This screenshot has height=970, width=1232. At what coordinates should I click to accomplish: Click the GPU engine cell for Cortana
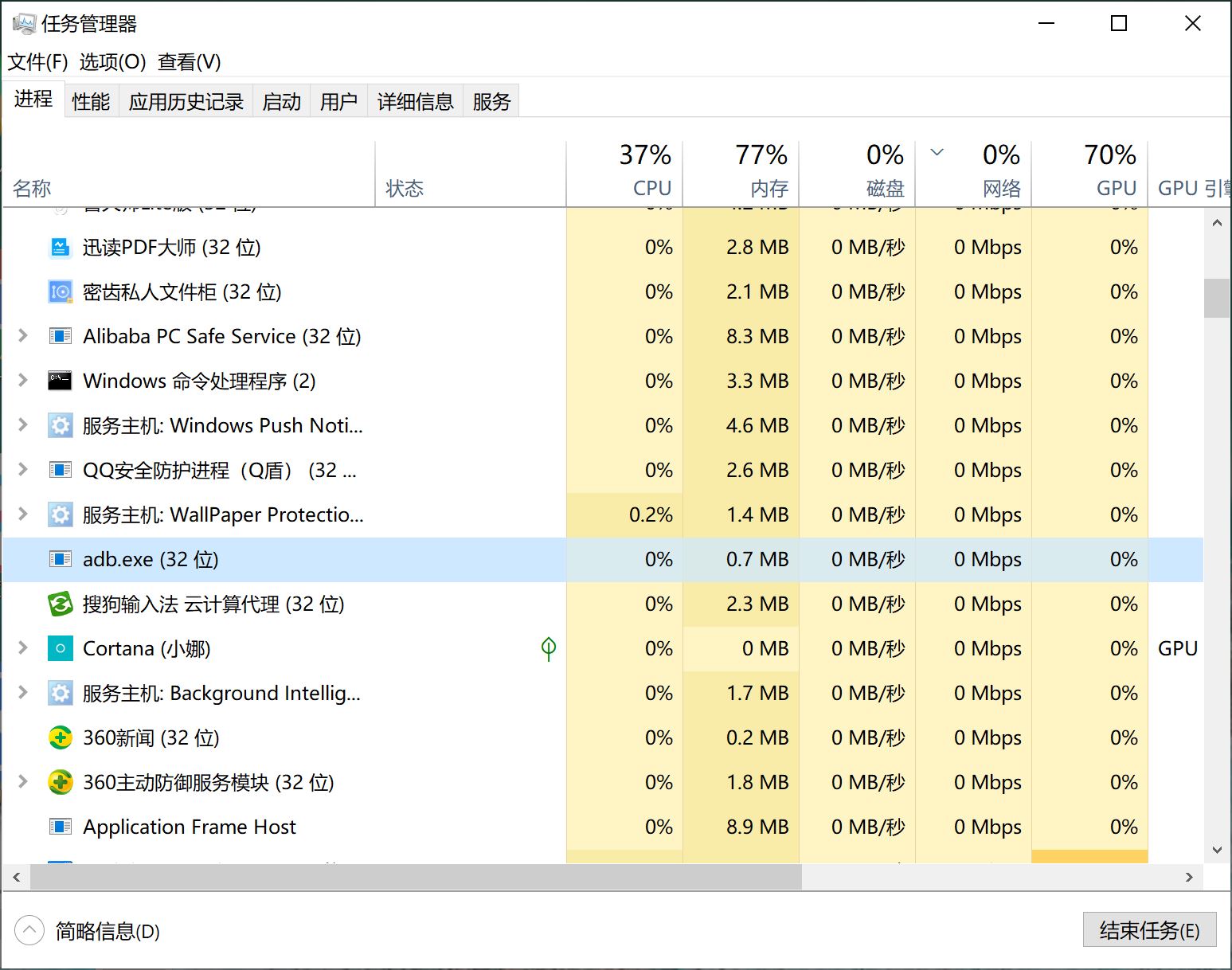(1177, 649)
